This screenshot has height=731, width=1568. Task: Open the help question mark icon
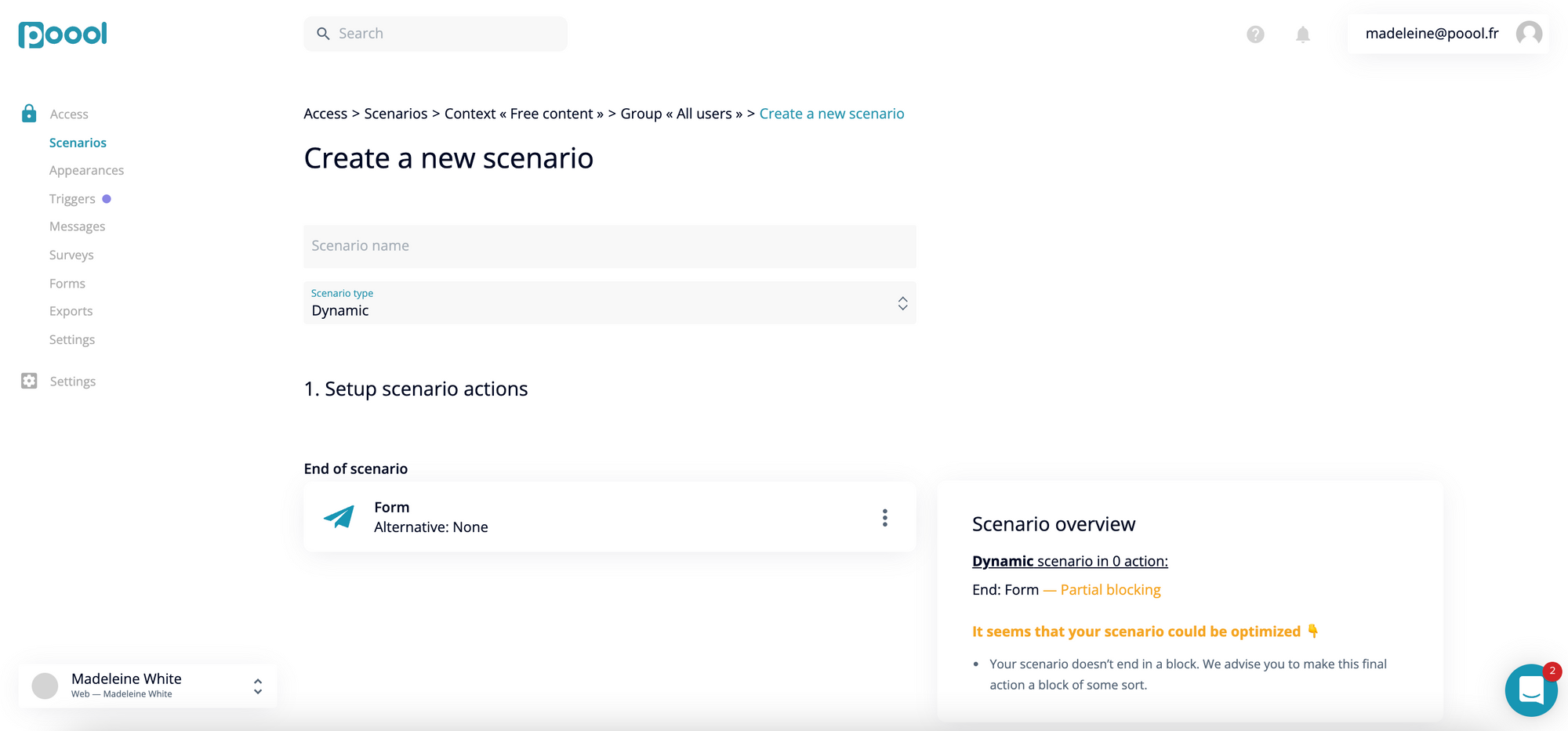pos(1254,34)
